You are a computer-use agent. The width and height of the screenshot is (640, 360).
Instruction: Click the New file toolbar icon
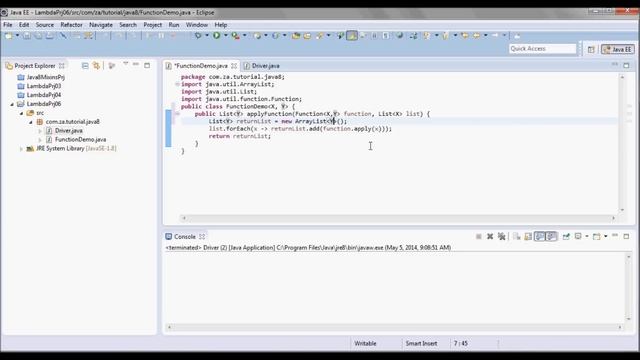click(8, 36)
